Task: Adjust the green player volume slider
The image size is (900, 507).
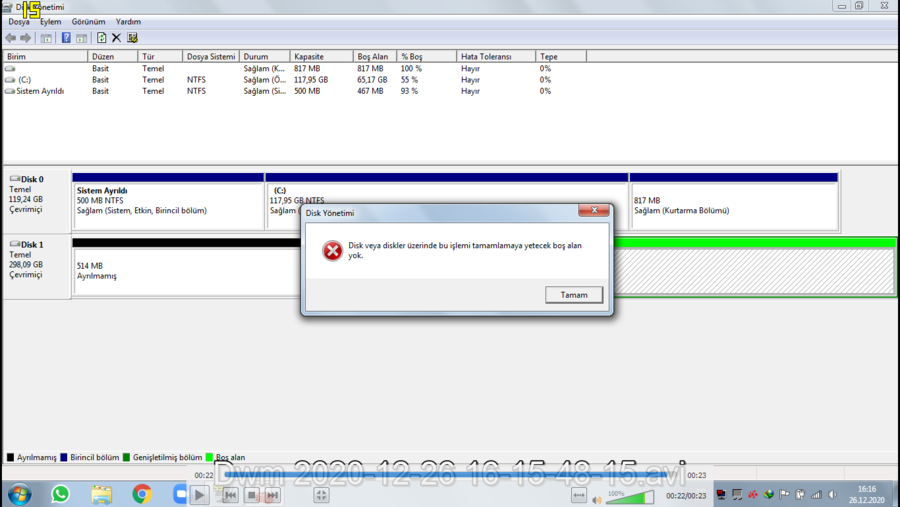Action: [630, 497]
